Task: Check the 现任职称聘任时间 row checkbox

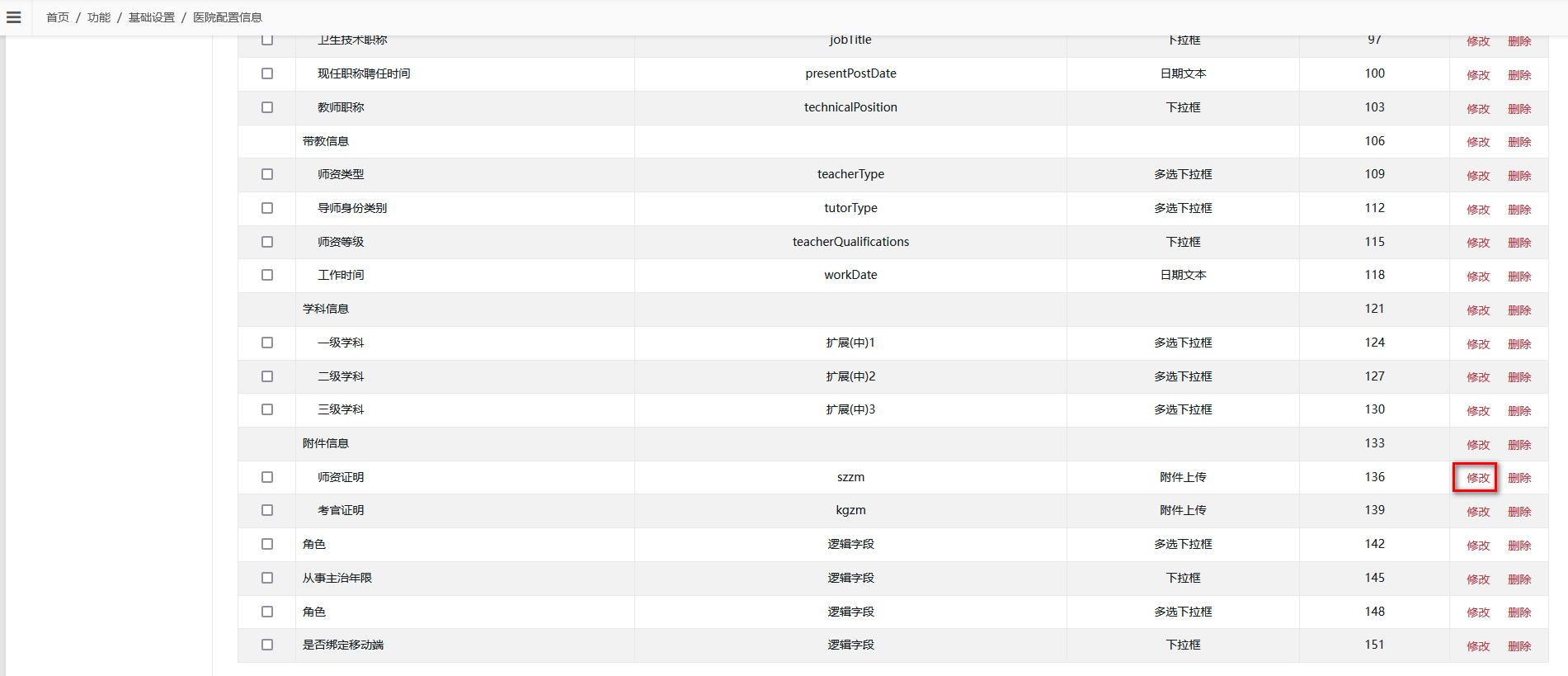Action: [x=267, y=73]
